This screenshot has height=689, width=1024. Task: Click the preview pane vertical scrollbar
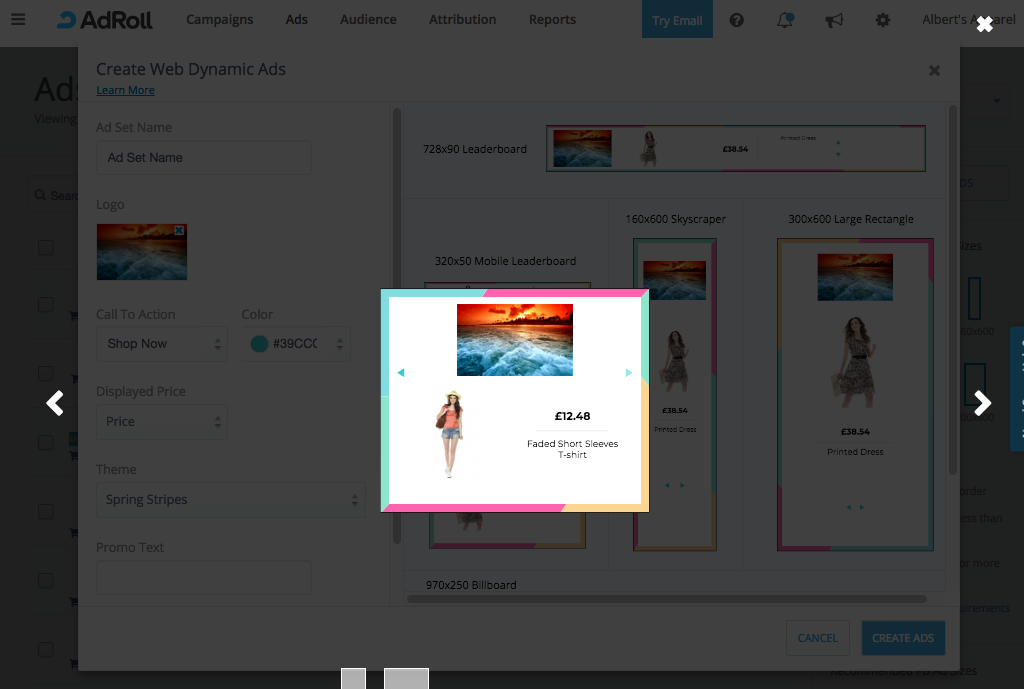953,290
